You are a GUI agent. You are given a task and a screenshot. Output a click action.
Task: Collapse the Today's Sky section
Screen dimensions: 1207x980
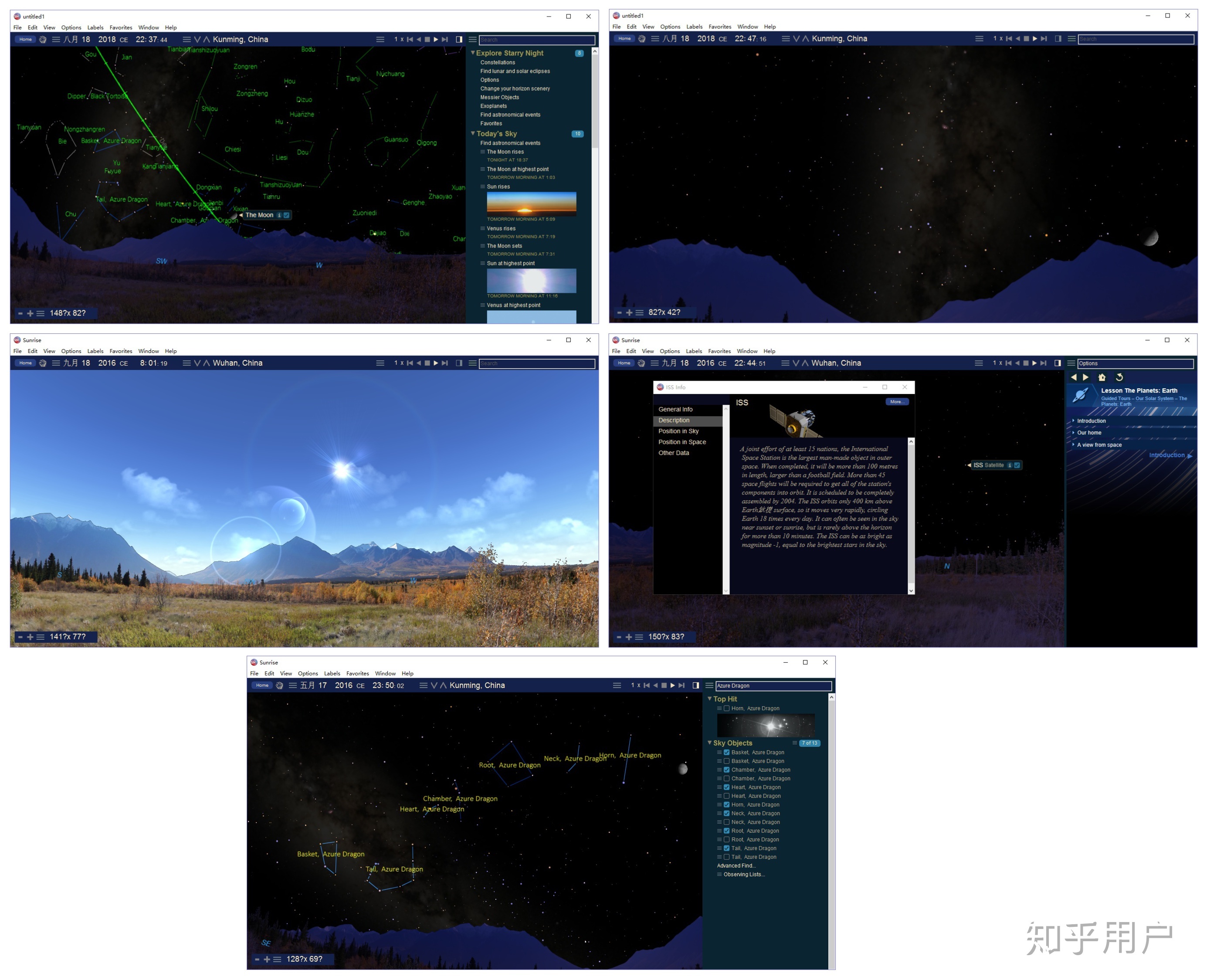click(473, 133)
